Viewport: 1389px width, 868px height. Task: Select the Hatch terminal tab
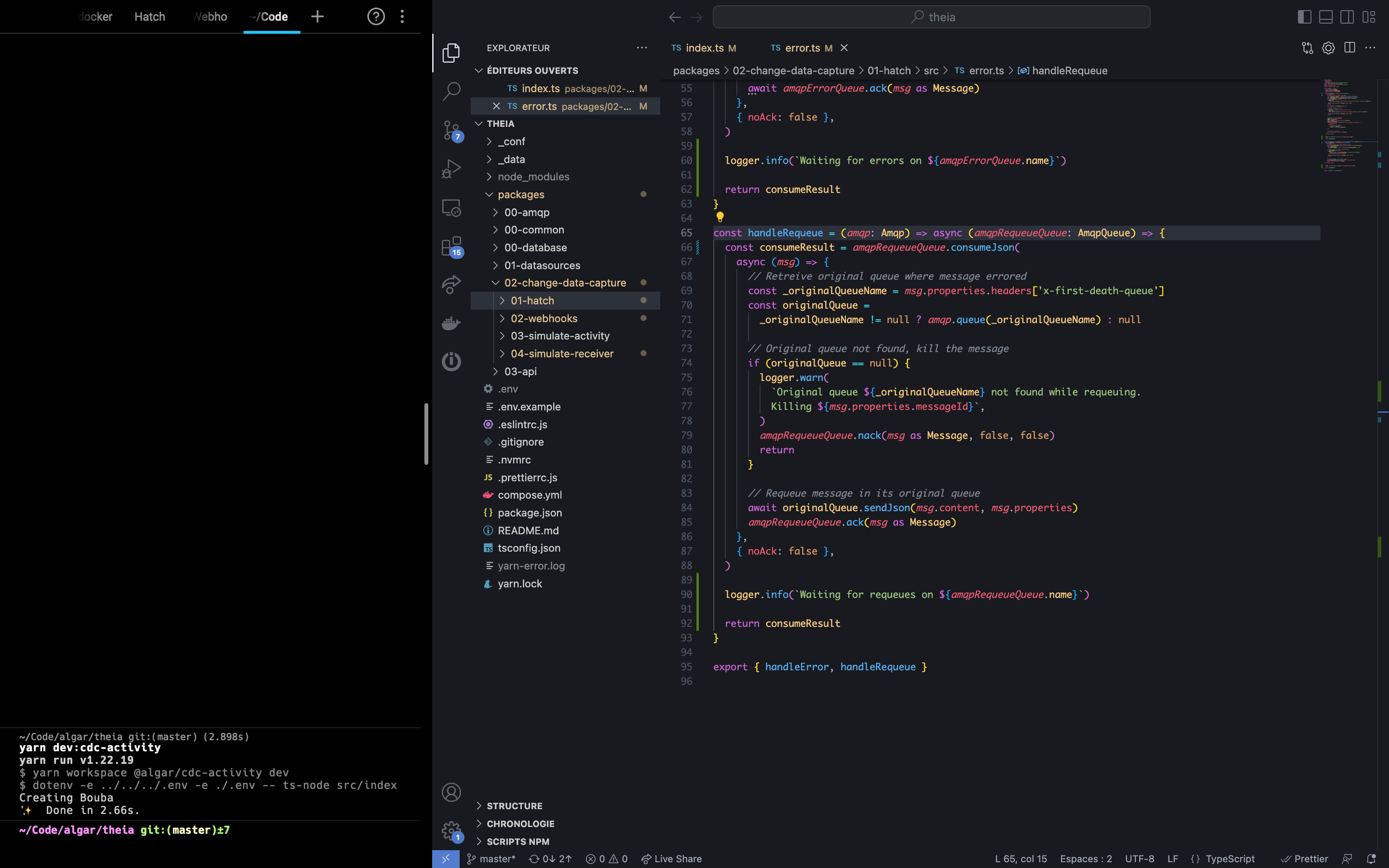click(150, 17)
